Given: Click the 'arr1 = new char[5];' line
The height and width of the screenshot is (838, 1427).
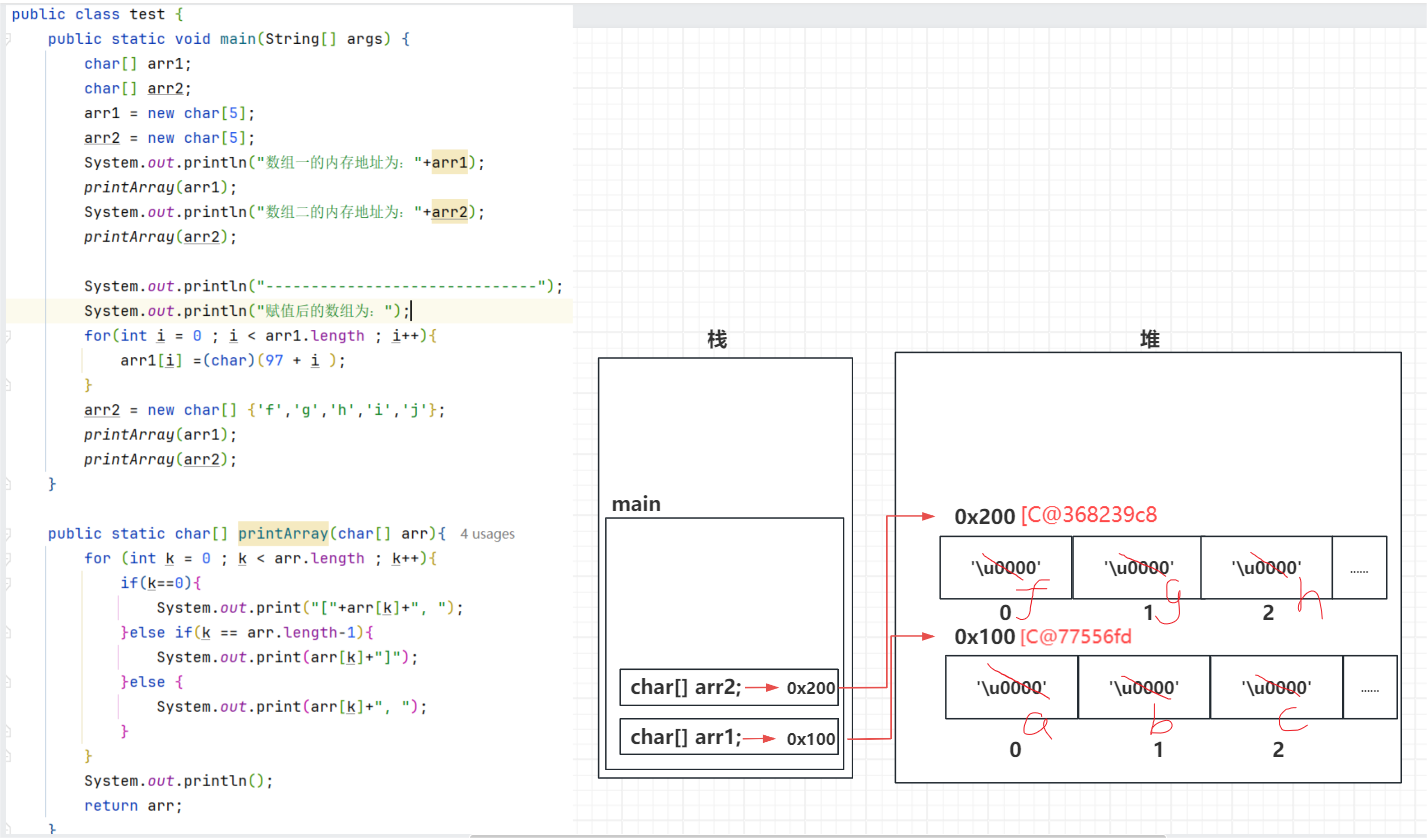Looking at the screenshot, I should click(x=170, y=113).
